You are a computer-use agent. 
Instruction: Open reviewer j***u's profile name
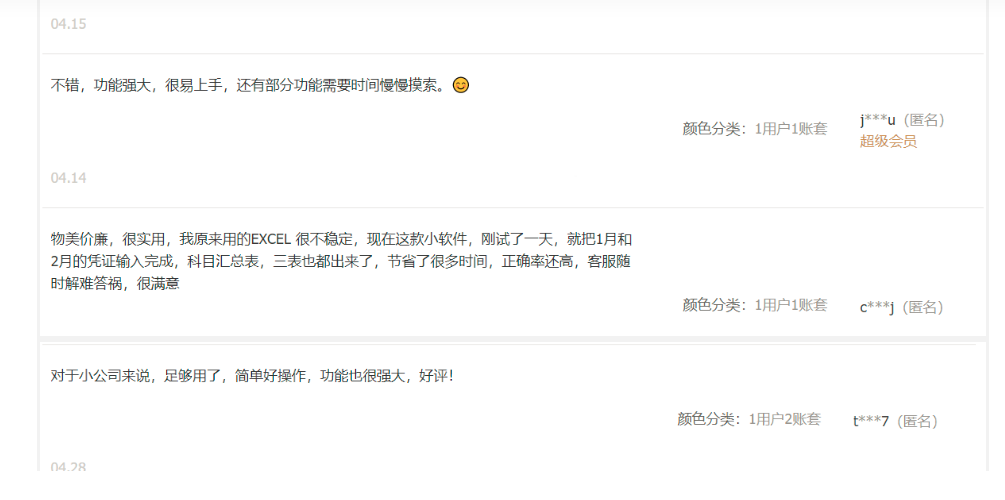click(877, 120)
